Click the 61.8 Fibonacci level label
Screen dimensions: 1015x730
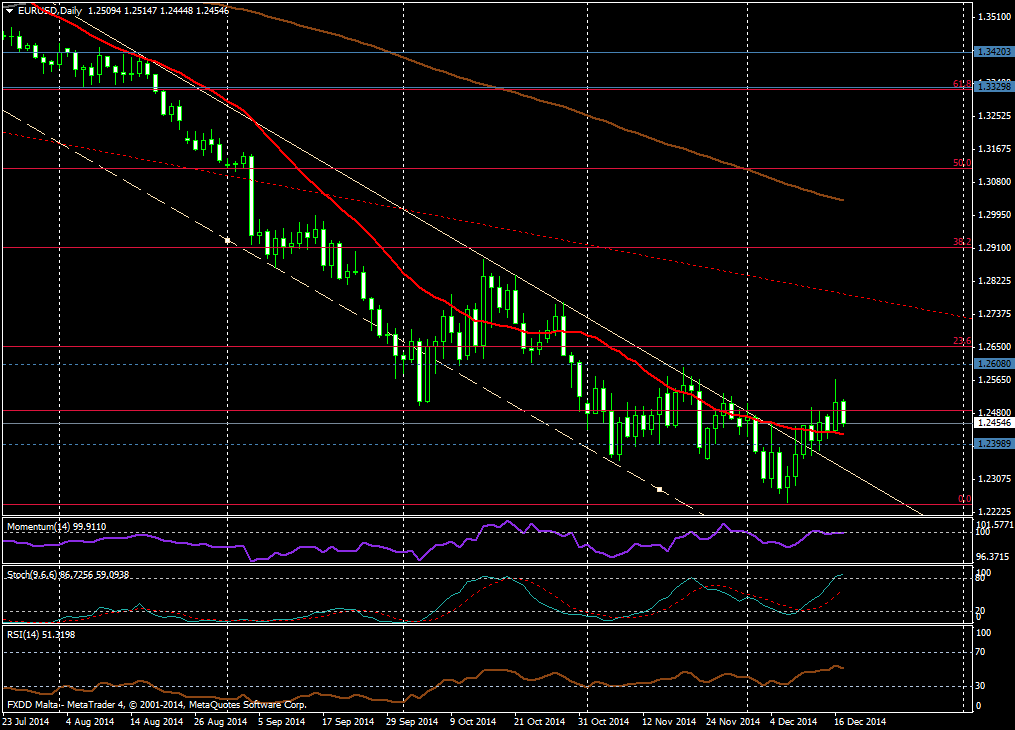[x=961, y=85]
